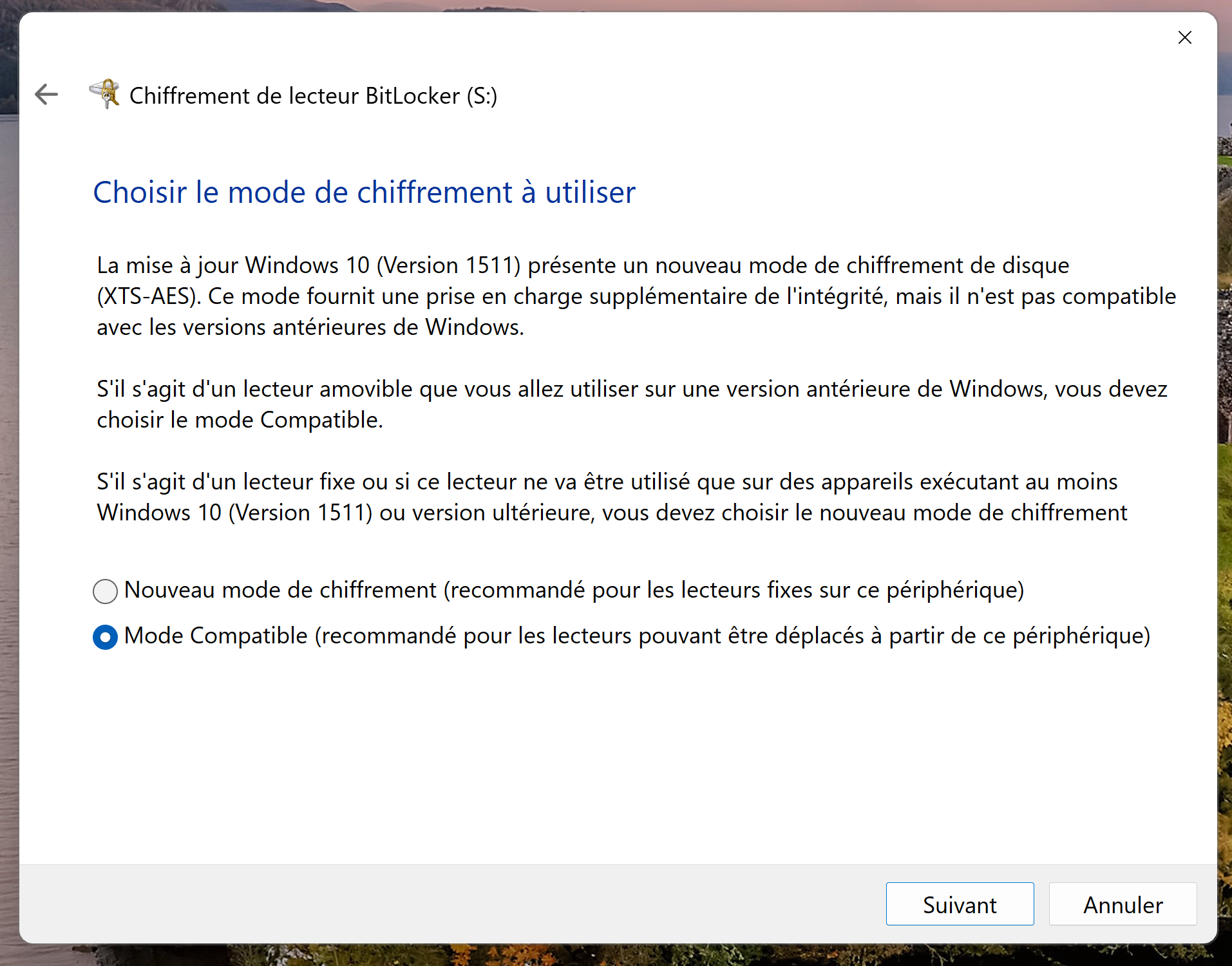Click the heading 'Choisir le mode de chiffrement'
The height and width of the screenshot is (966, 1232).
coord(365,192)
